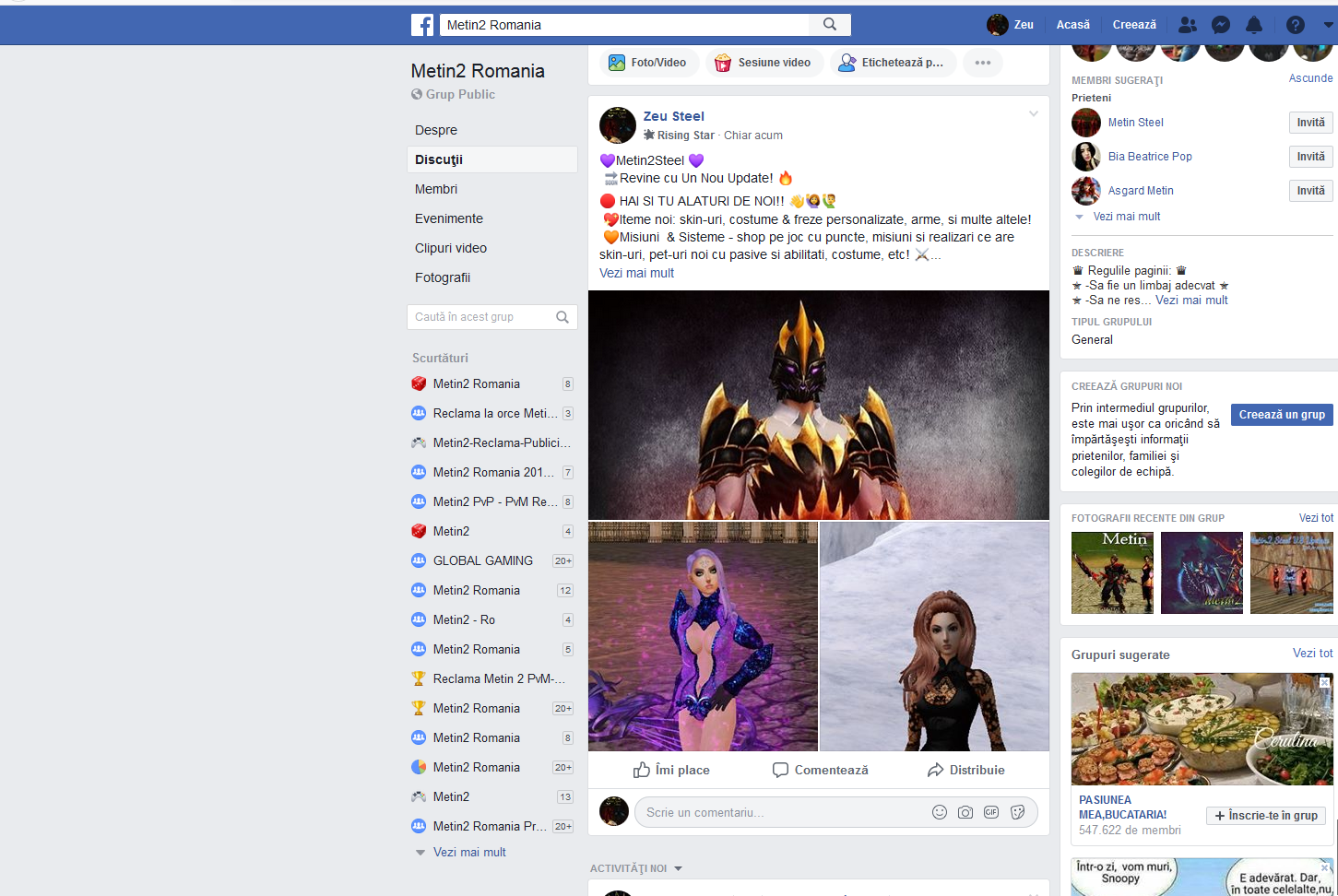Invite Bia Beatrice Pop with Invită button
Viewport: 1338px width, 896px height.
pyautogui.click(x=1310, y=157)
